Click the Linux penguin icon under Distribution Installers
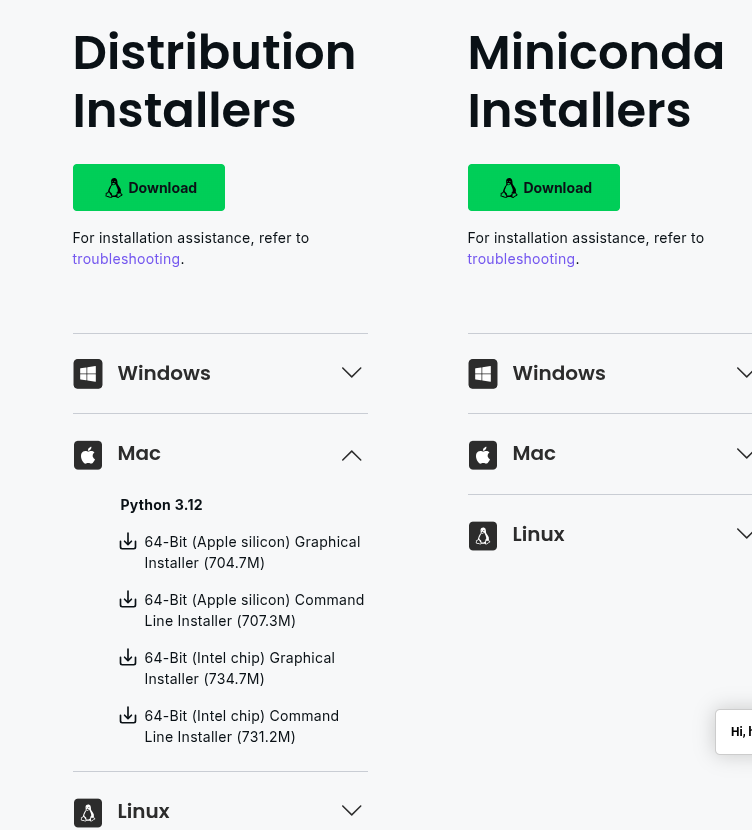Viewport: 752px width, 830px height. 88,813
